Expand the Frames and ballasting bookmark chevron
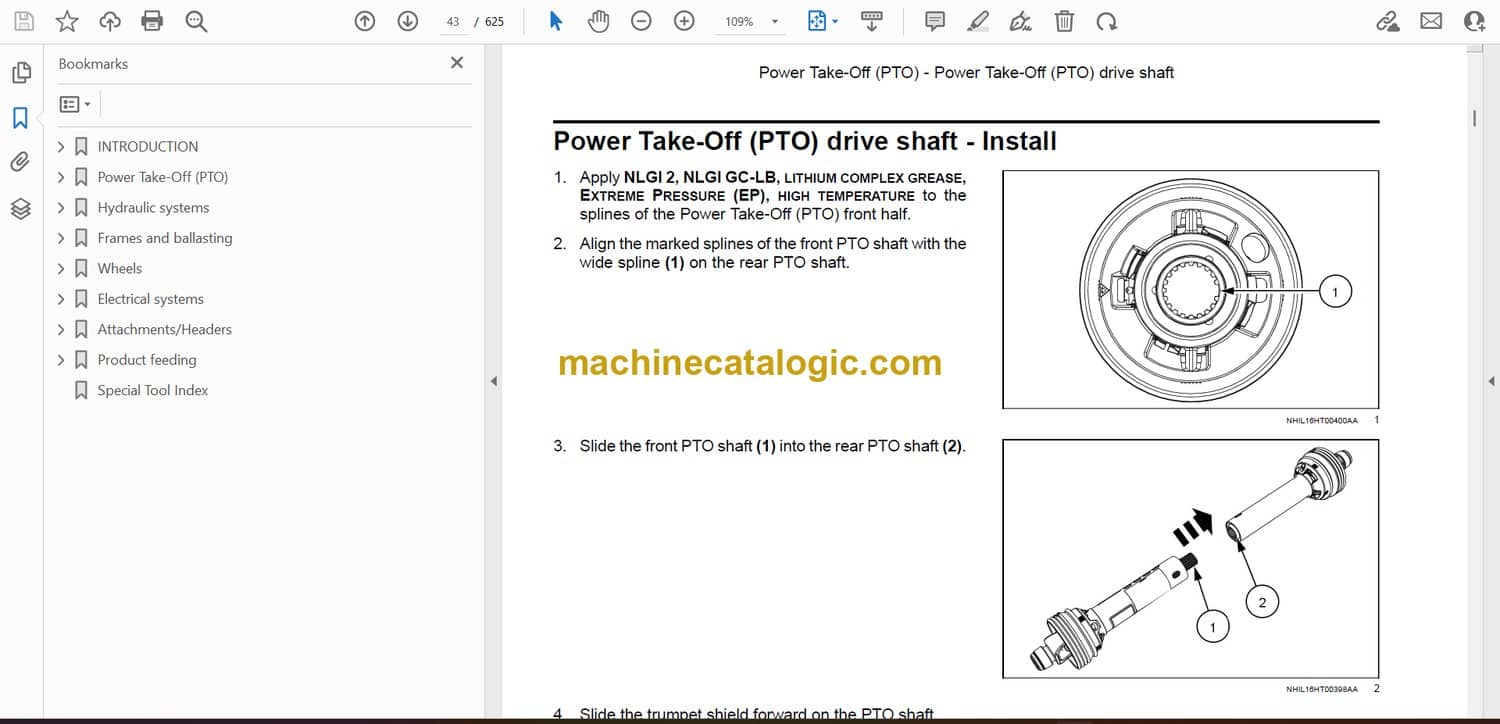Viewport: 1500px width, 724px height. pyautogui.click(x=61, y=238)
